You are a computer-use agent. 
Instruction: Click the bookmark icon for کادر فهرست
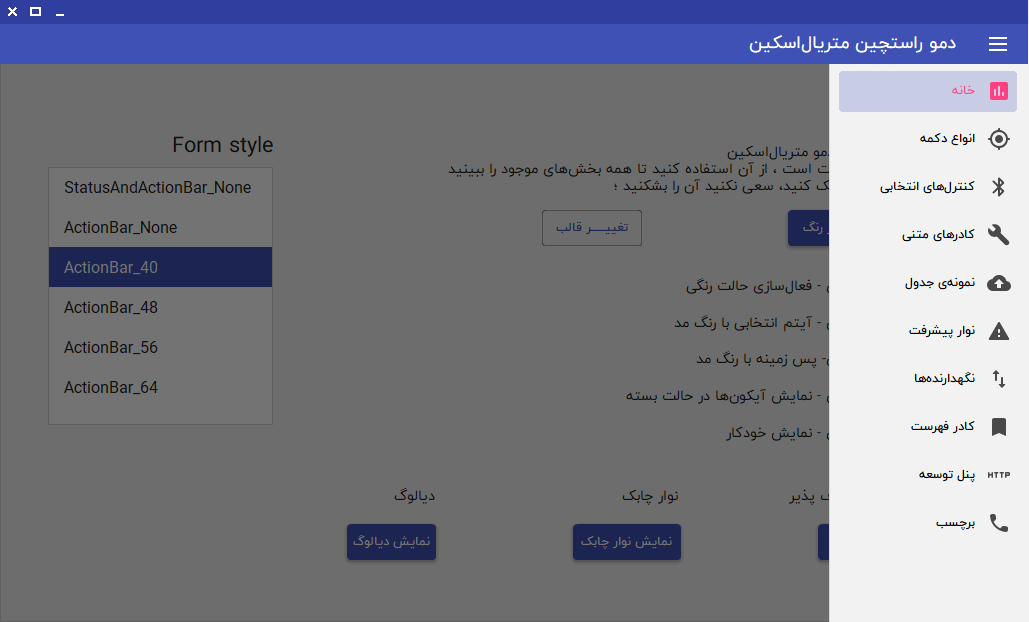tap(999, 426)
